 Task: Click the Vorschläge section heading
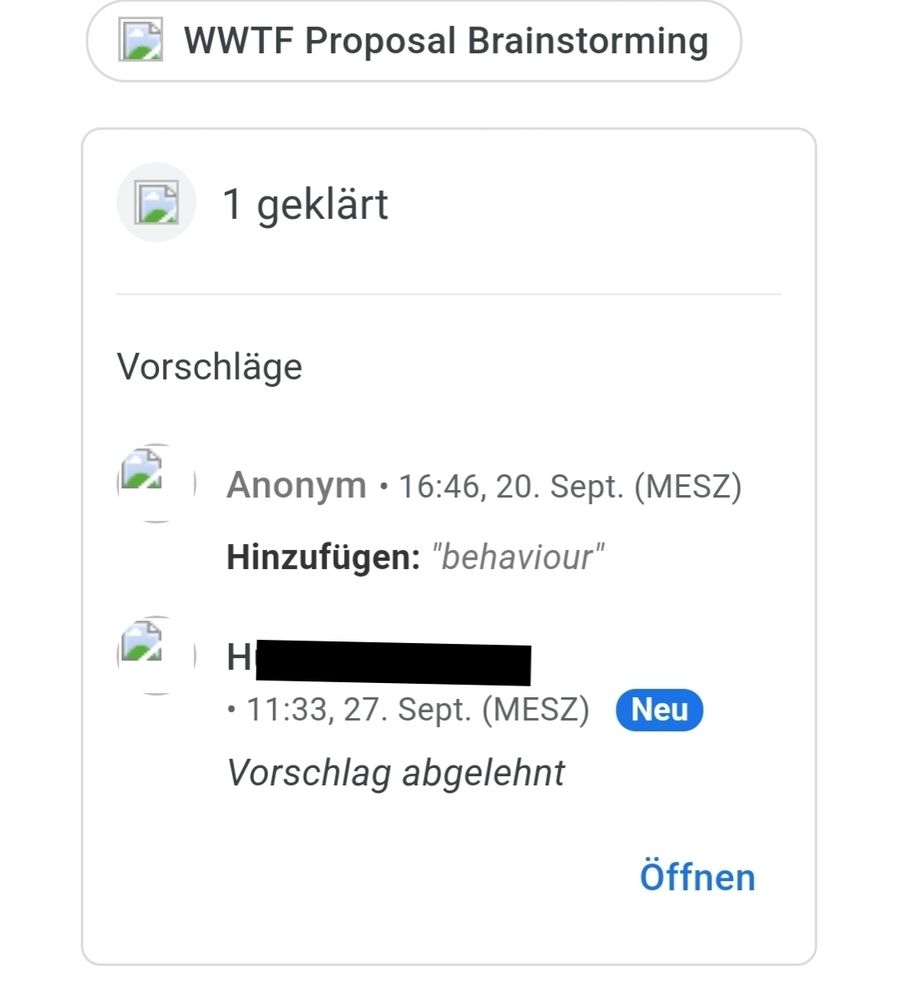click(x=209, y=366)
